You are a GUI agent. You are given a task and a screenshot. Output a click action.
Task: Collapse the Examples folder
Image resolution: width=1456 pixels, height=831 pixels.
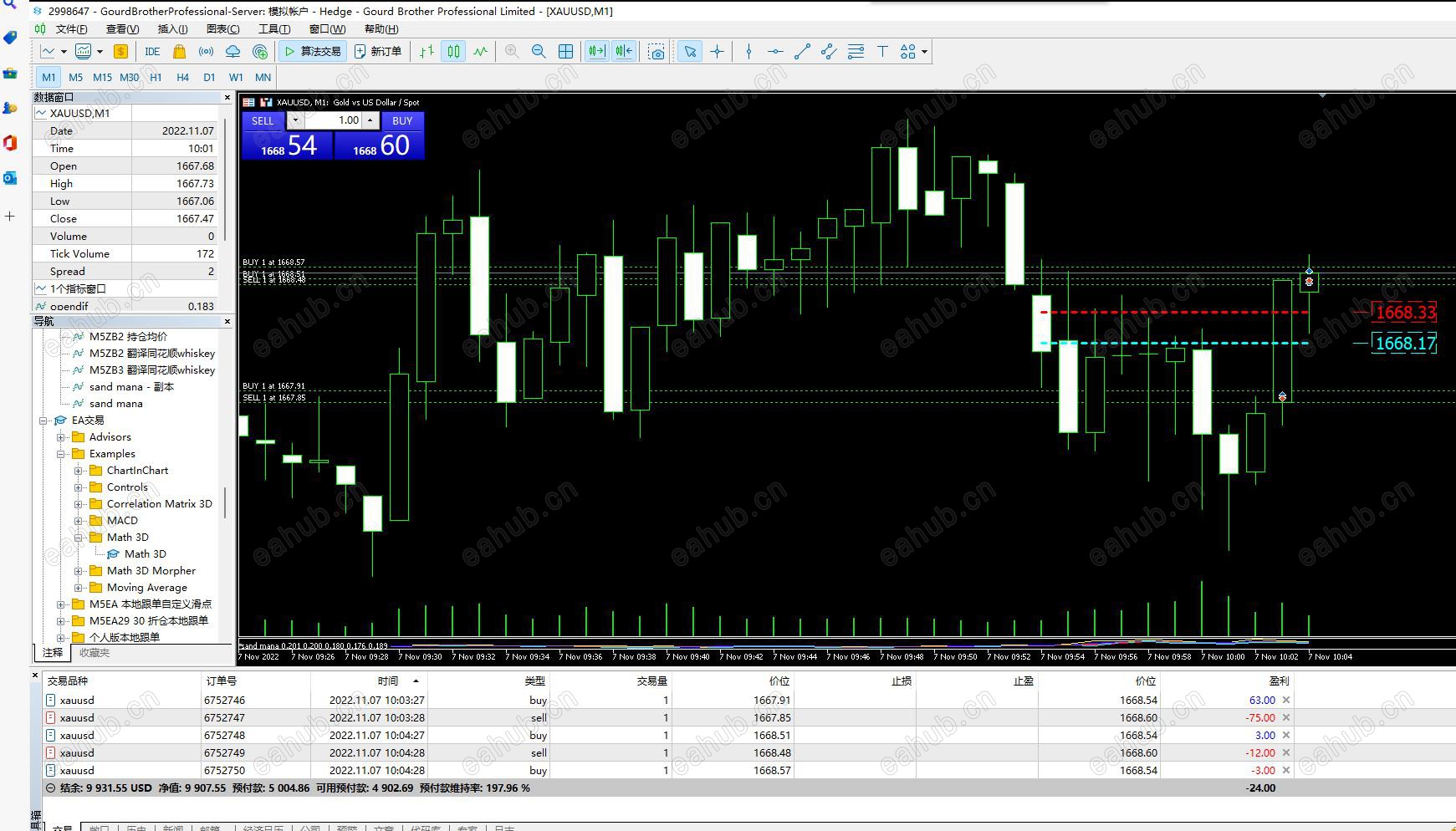tap(61, 454)
